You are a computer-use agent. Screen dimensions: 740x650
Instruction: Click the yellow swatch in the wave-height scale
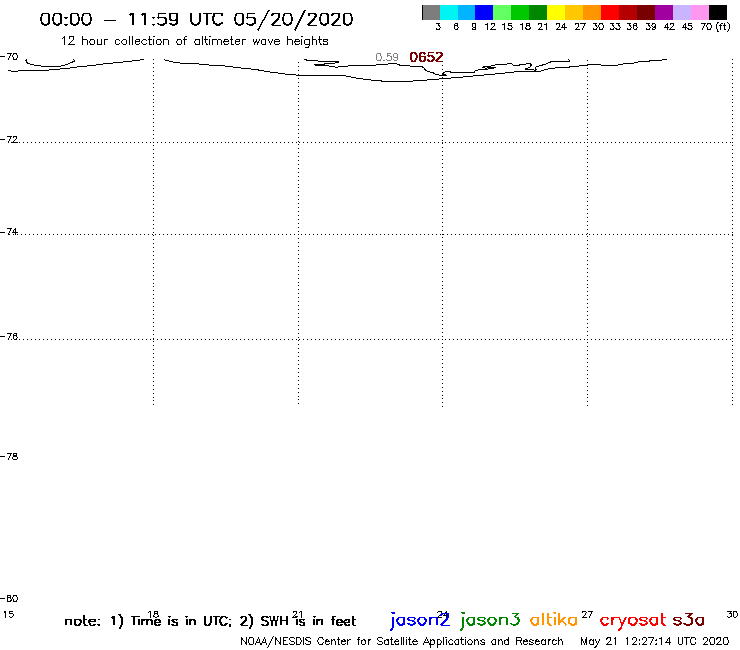point(556,12)
